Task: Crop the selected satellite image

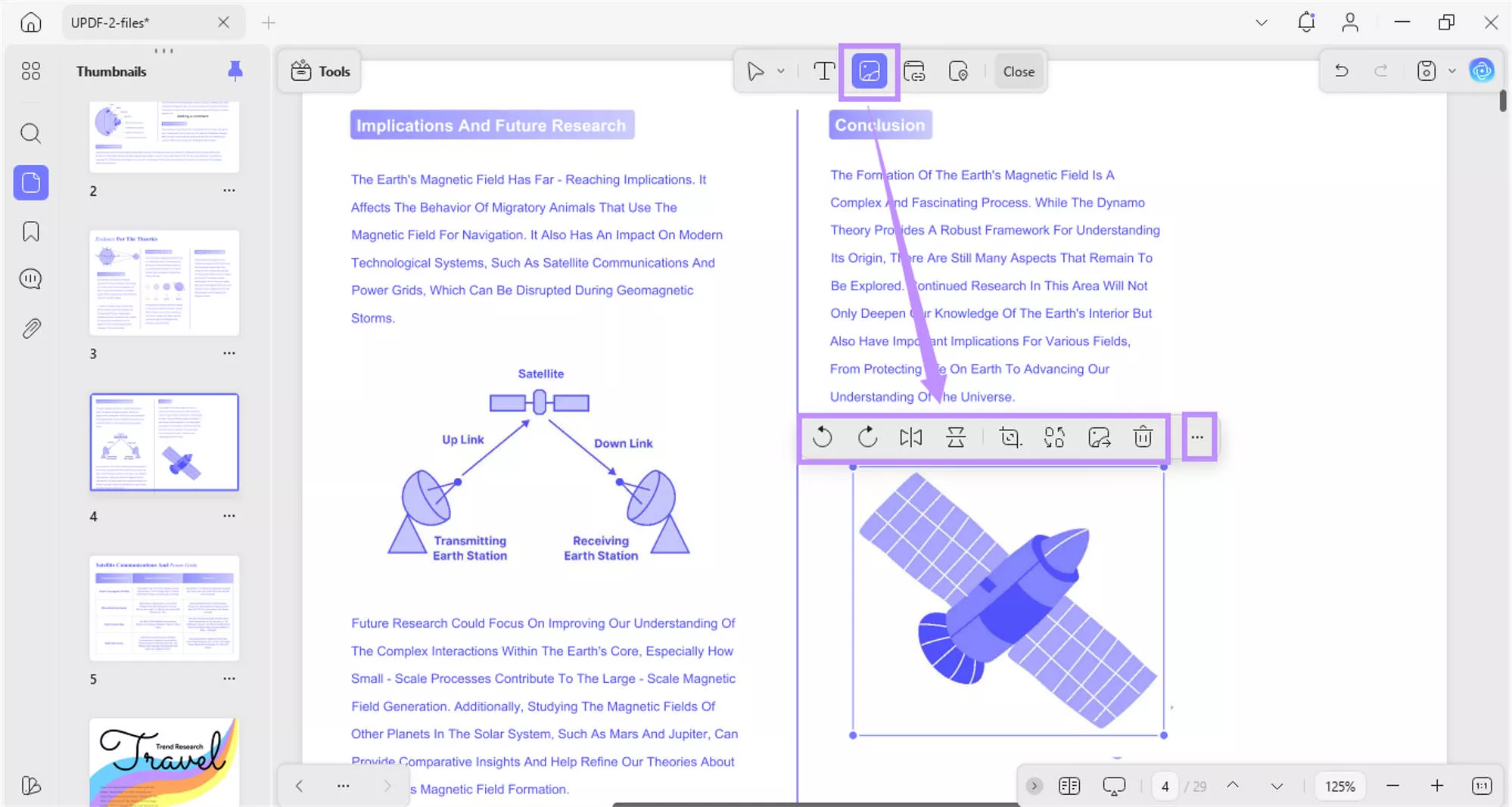Action: pos(1010,437)
